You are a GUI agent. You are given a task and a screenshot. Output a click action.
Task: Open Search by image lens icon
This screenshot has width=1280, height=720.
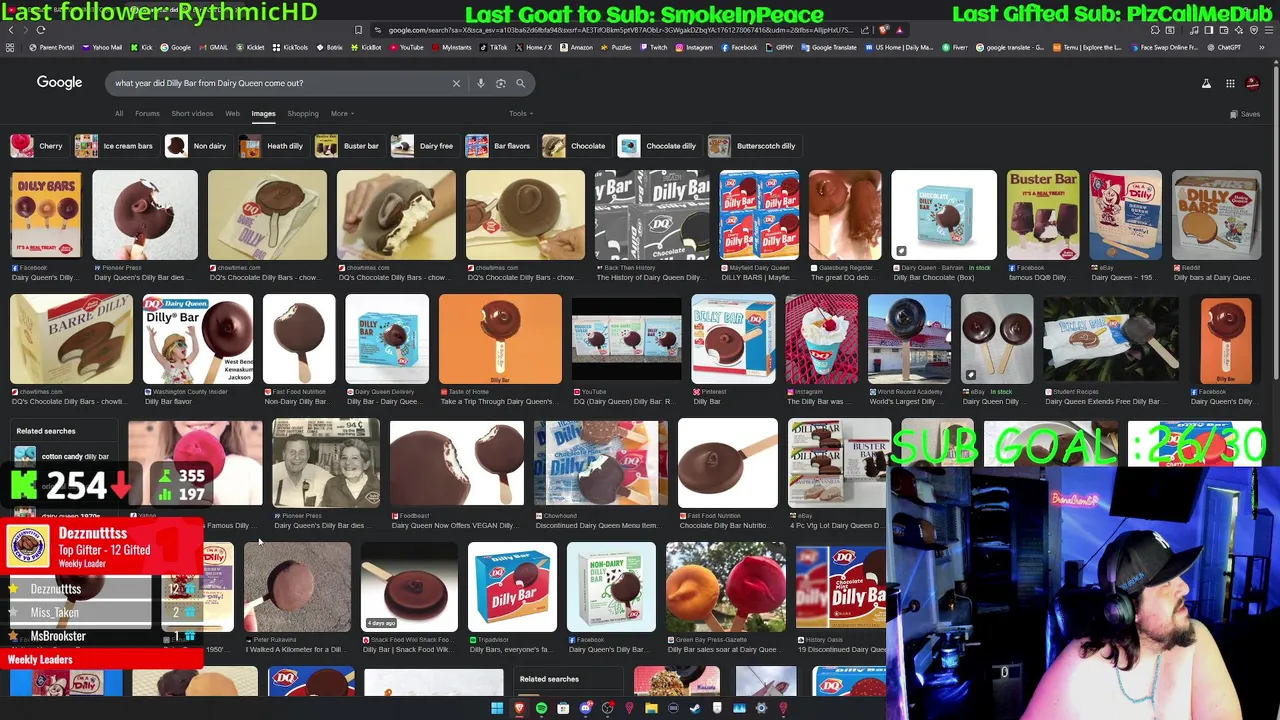501,83
